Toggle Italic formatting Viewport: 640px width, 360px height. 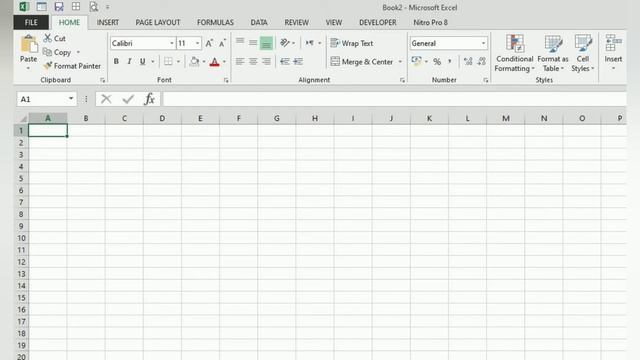point(129,62)
